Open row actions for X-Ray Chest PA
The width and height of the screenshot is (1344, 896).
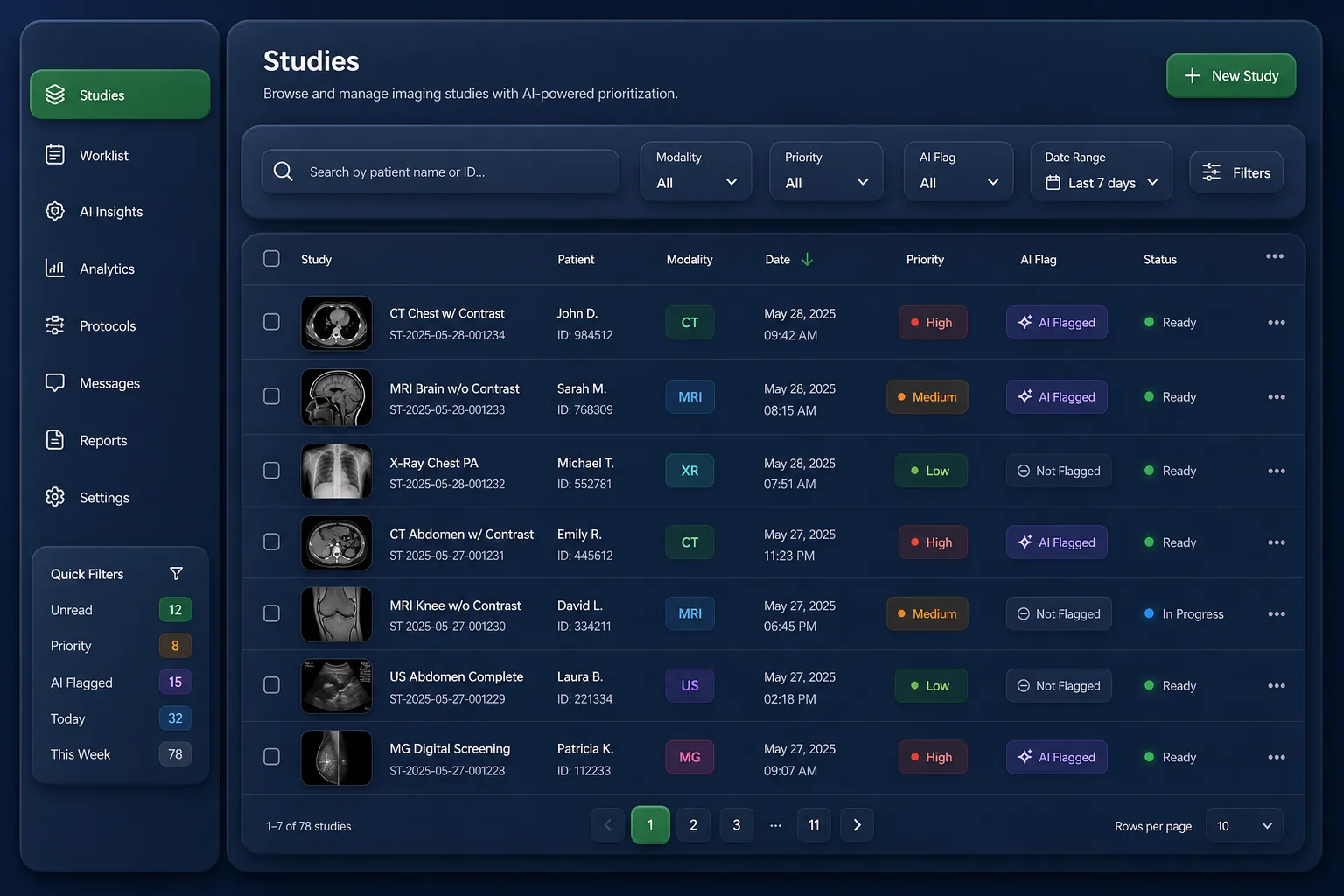click(1277, 472)
